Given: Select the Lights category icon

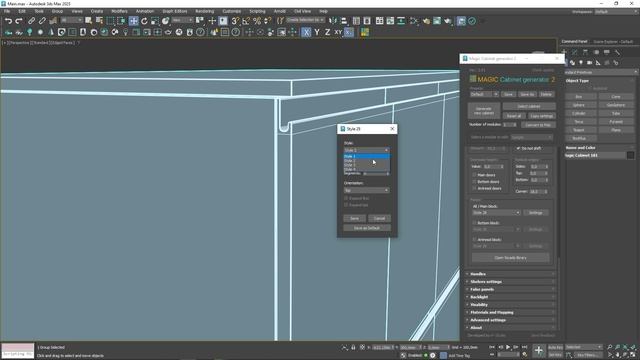Looking at the screenshot, I should tap(581, 63).
